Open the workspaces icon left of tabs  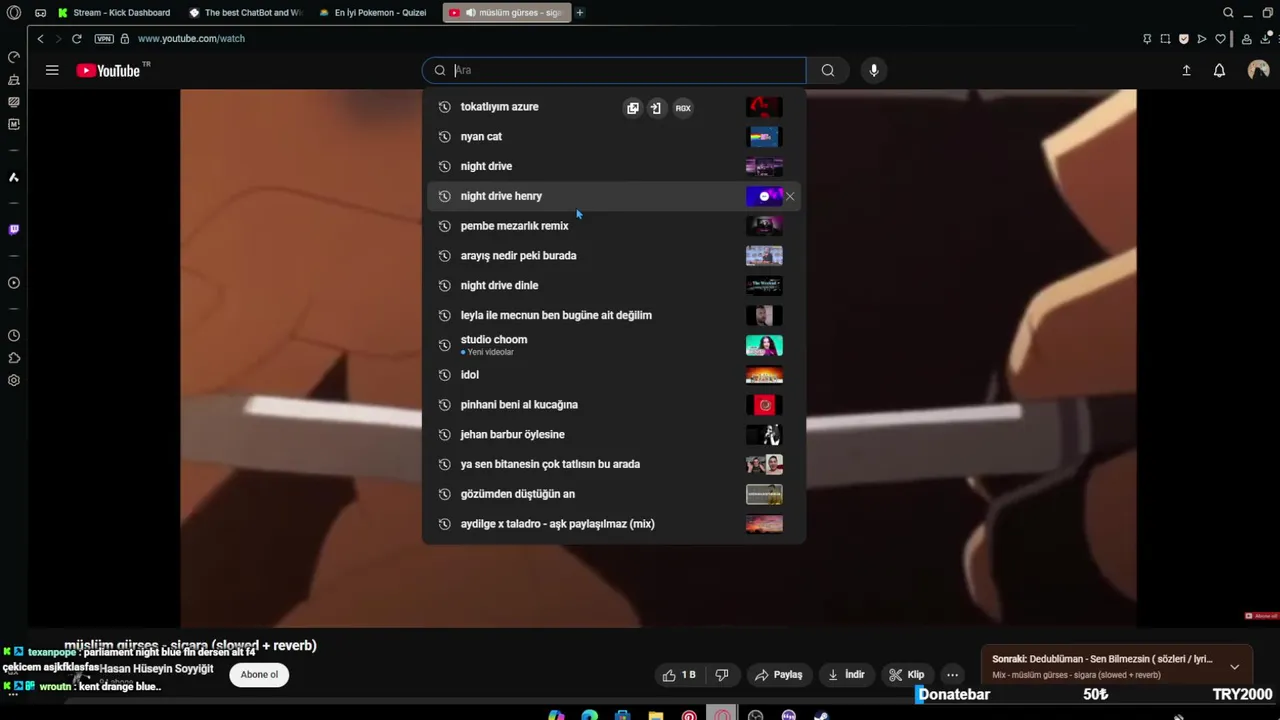[40, 13]
